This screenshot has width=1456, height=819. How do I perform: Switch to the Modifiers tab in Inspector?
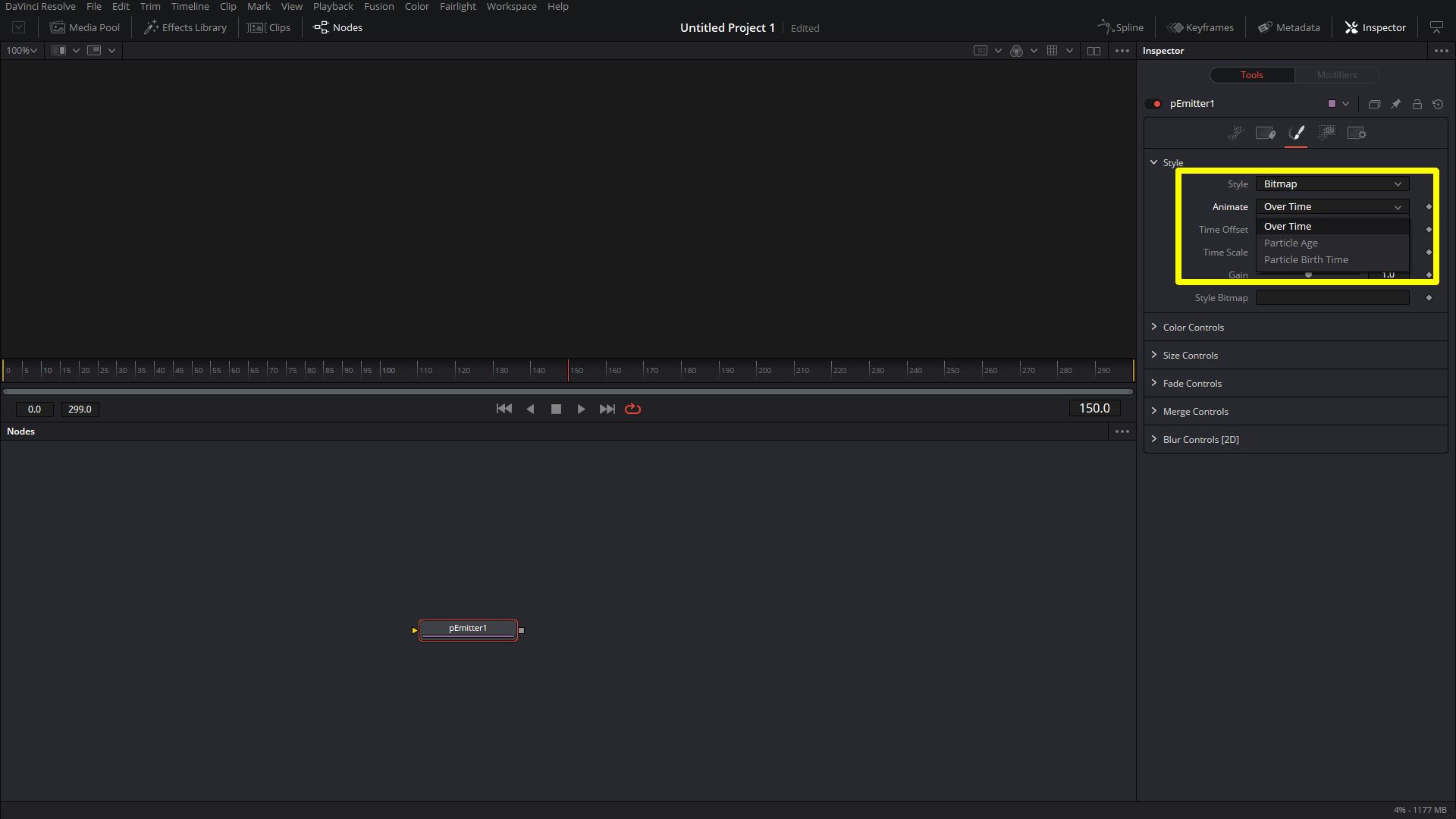[1337, 75]
